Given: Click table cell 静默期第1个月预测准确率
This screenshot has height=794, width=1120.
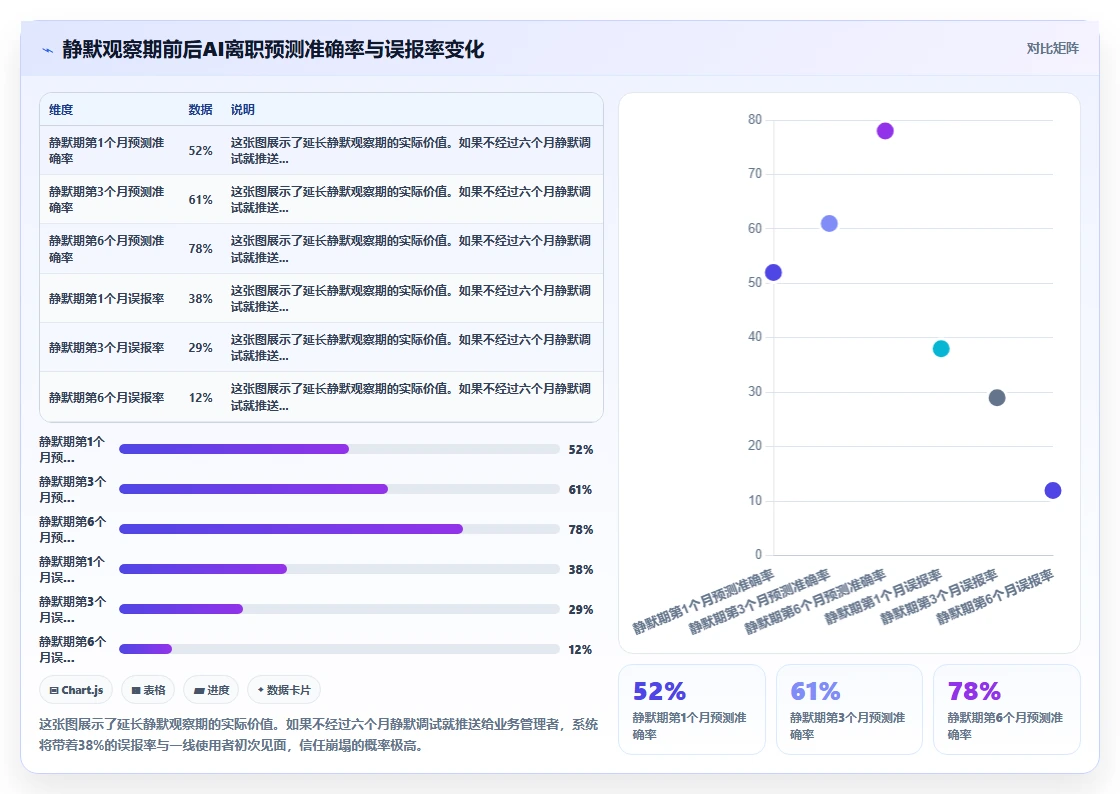Looking at the screenshot, I should (106, 151).
